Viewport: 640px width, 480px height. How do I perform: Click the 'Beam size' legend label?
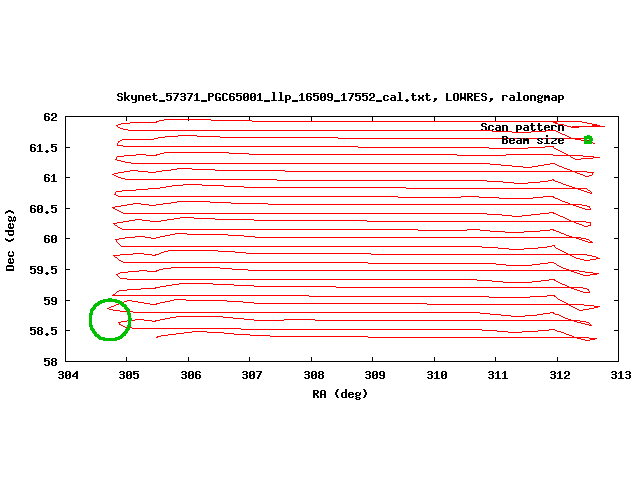(x=533, y=140)
